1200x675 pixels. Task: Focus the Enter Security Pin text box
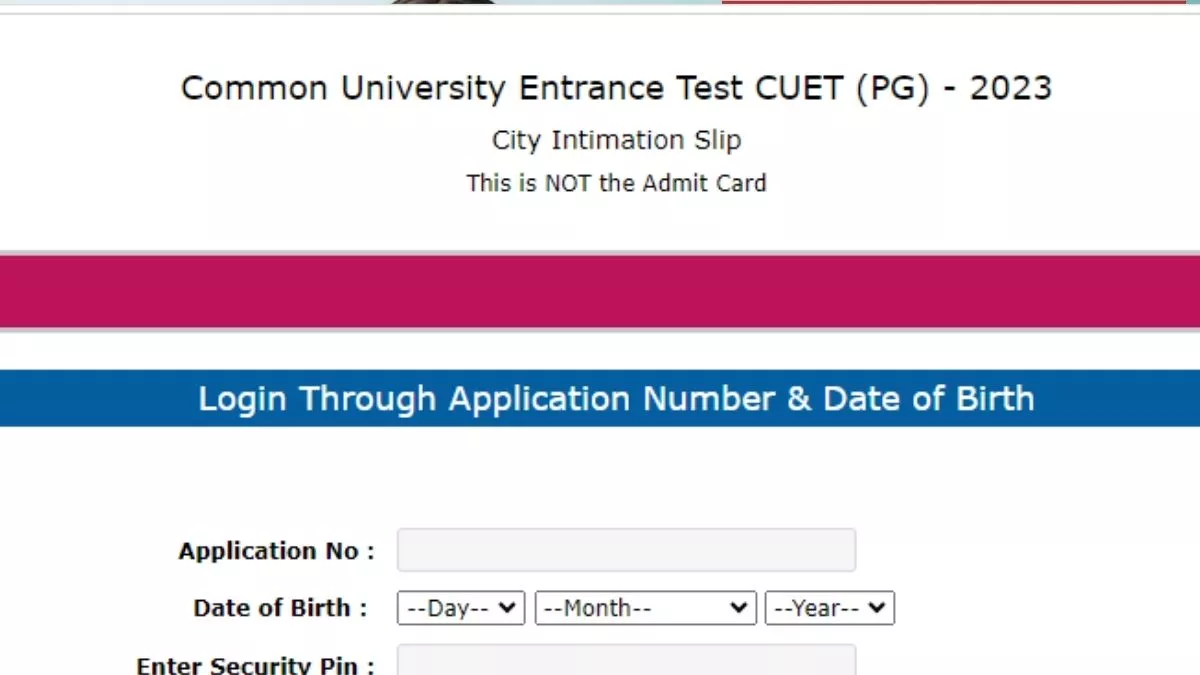coord(626,660)
